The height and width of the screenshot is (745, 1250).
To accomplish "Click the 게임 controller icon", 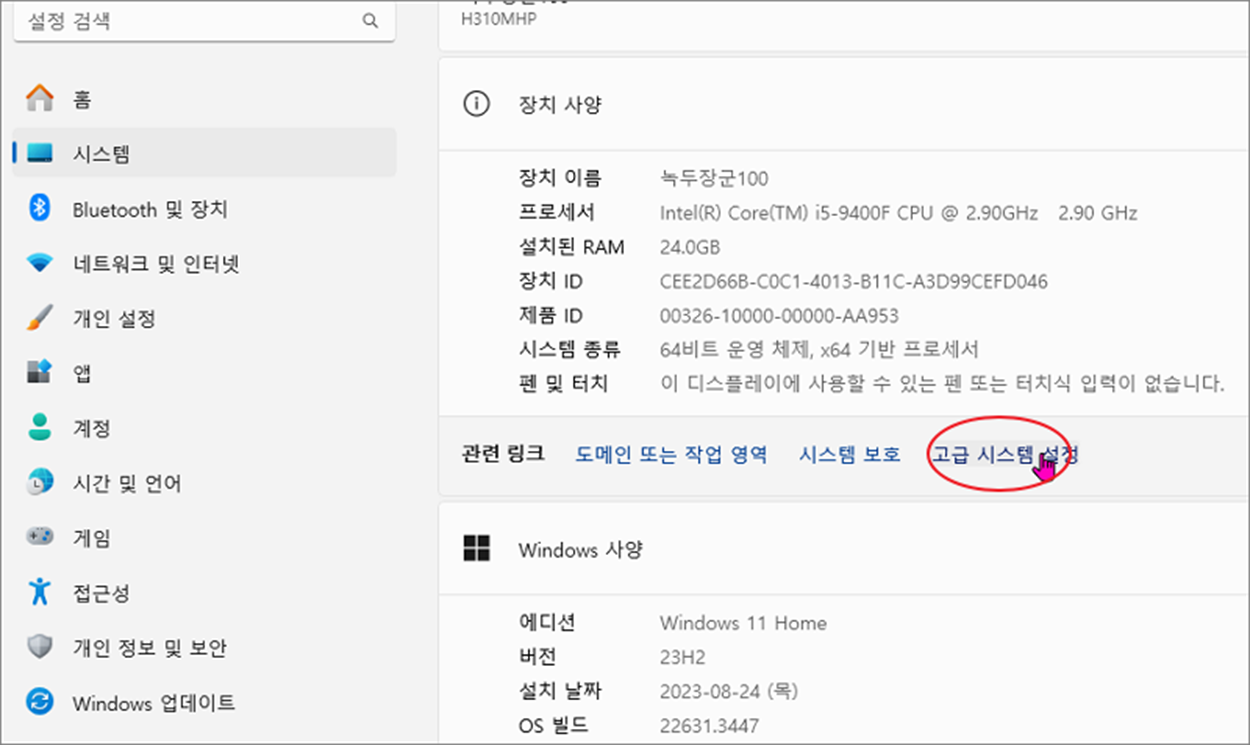I will [40, 538].
